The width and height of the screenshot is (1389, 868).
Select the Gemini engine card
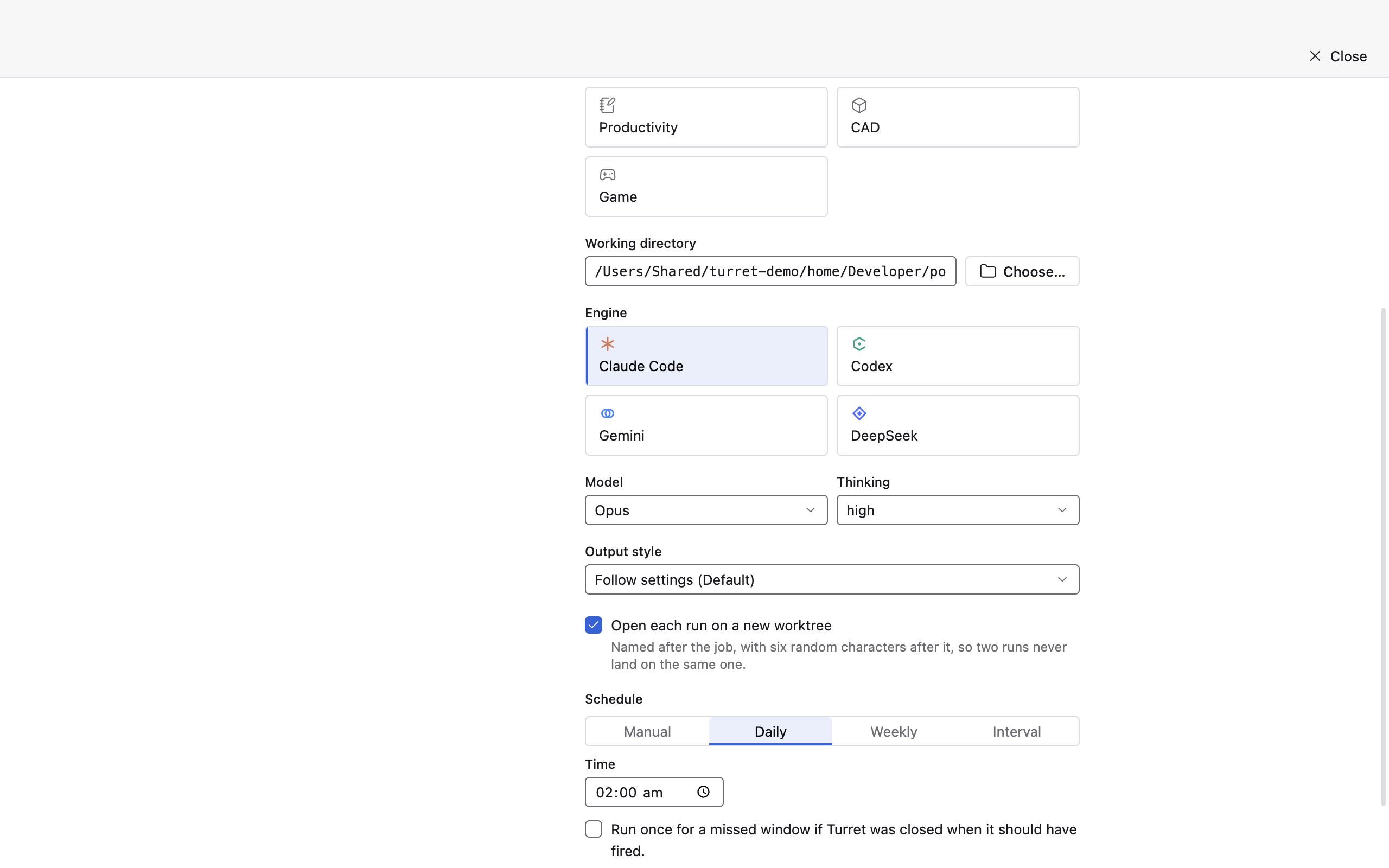tap(706, 425)
